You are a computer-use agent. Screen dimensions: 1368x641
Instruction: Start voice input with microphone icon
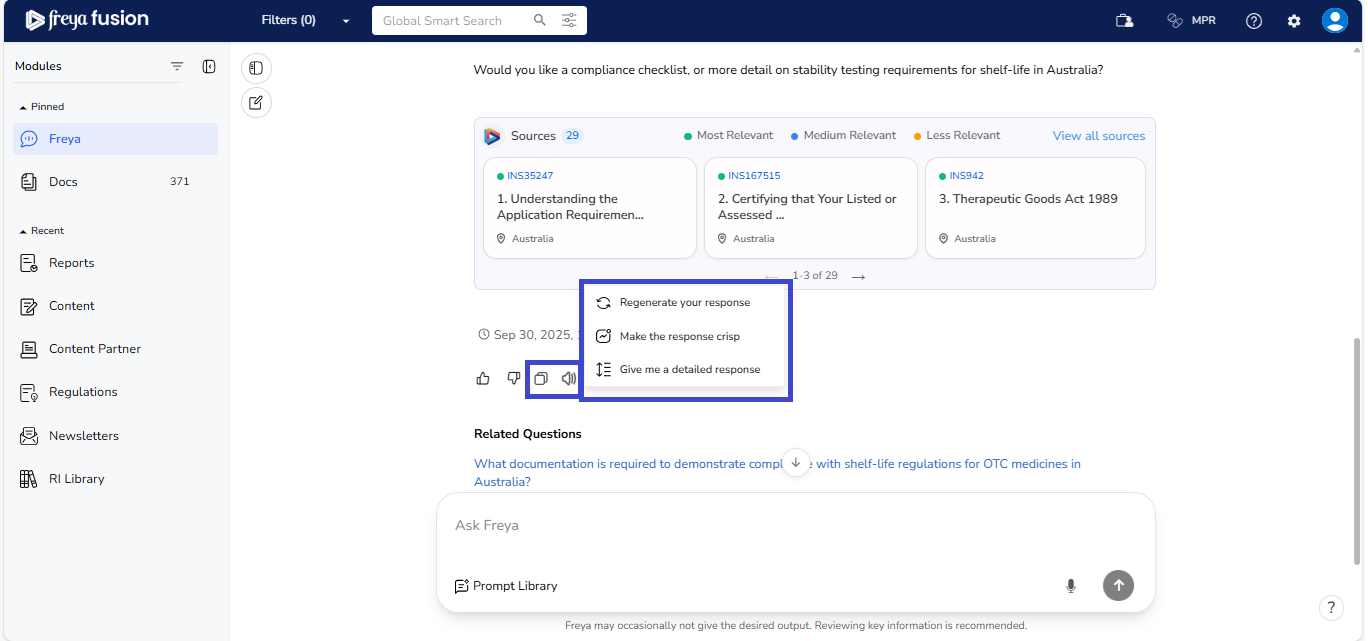(1071, 586)
